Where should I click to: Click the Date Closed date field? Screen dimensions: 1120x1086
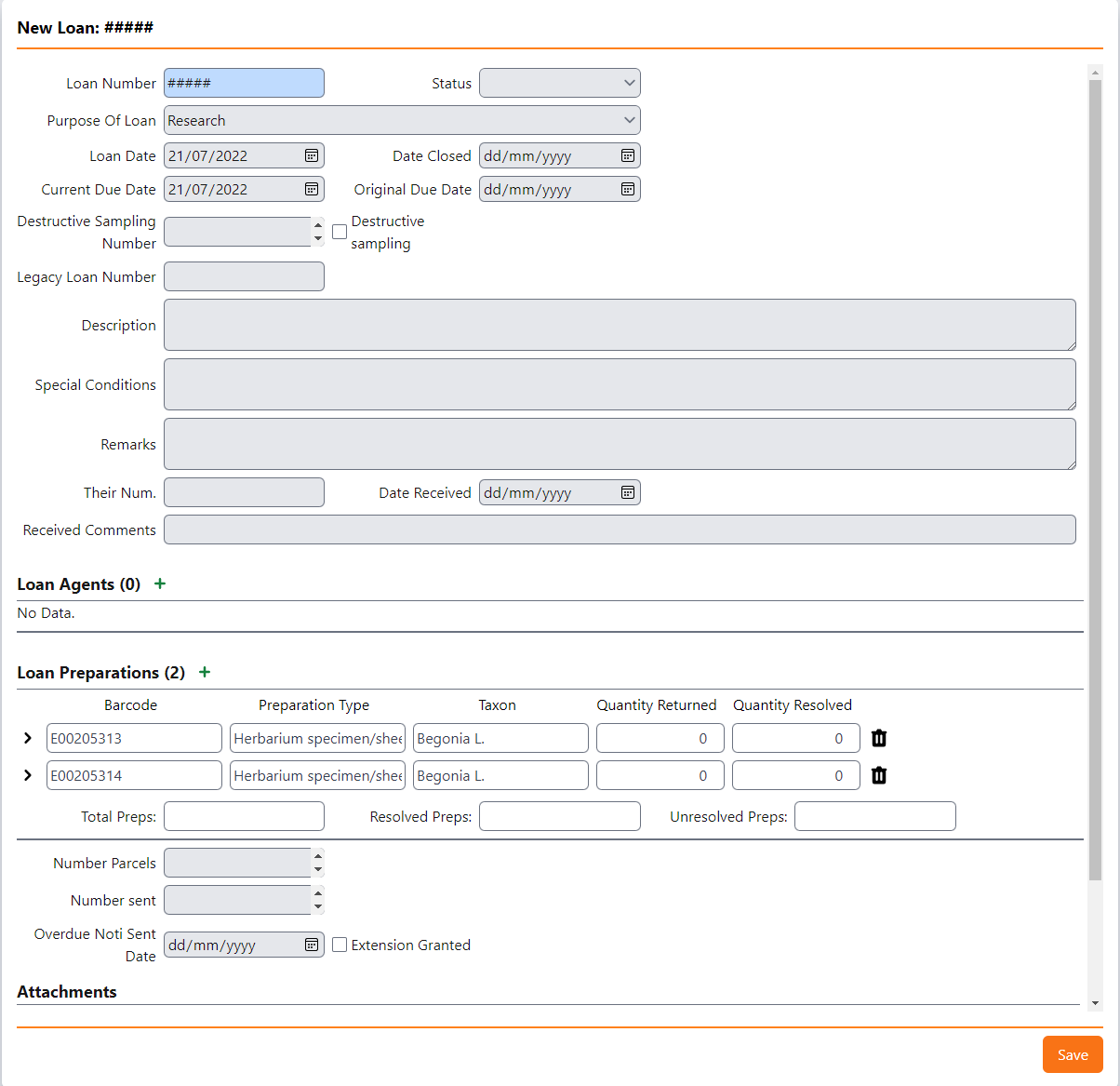point(560,155)
